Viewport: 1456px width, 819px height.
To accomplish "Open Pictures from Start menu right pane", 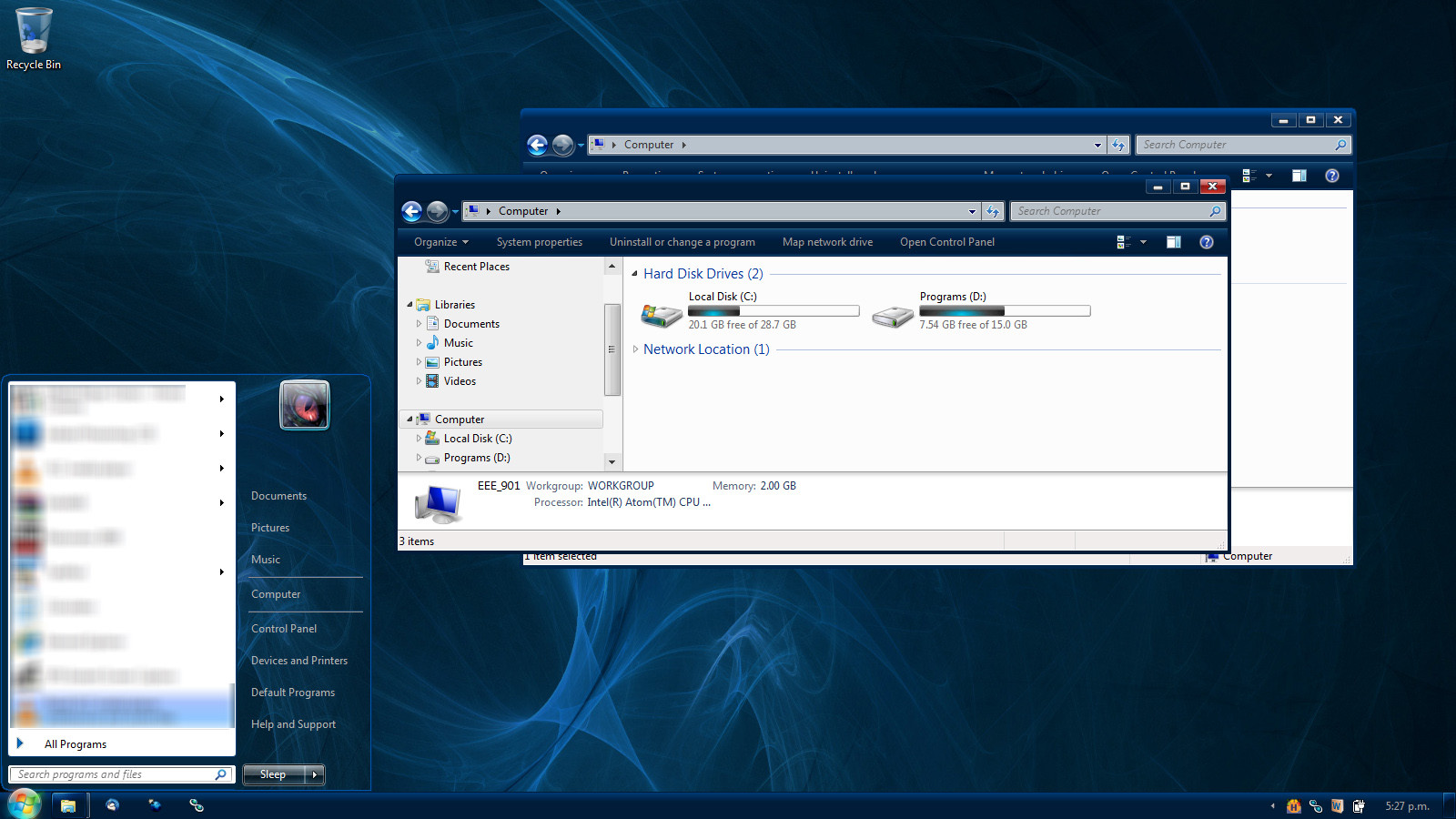I will point(270,528).
